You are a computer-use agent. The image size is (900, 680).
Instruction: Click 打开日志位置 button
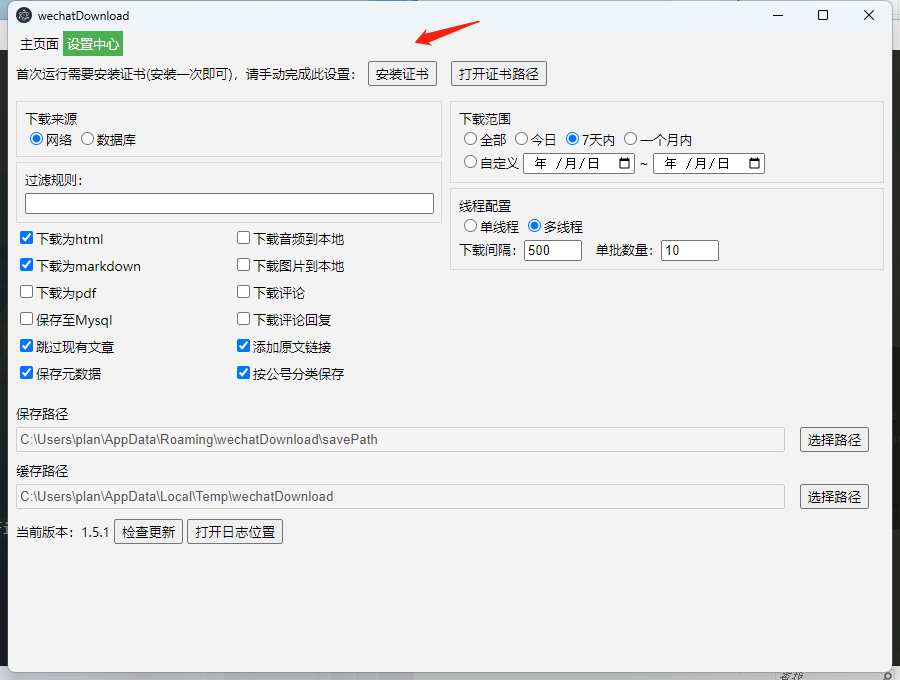(235, 532)
